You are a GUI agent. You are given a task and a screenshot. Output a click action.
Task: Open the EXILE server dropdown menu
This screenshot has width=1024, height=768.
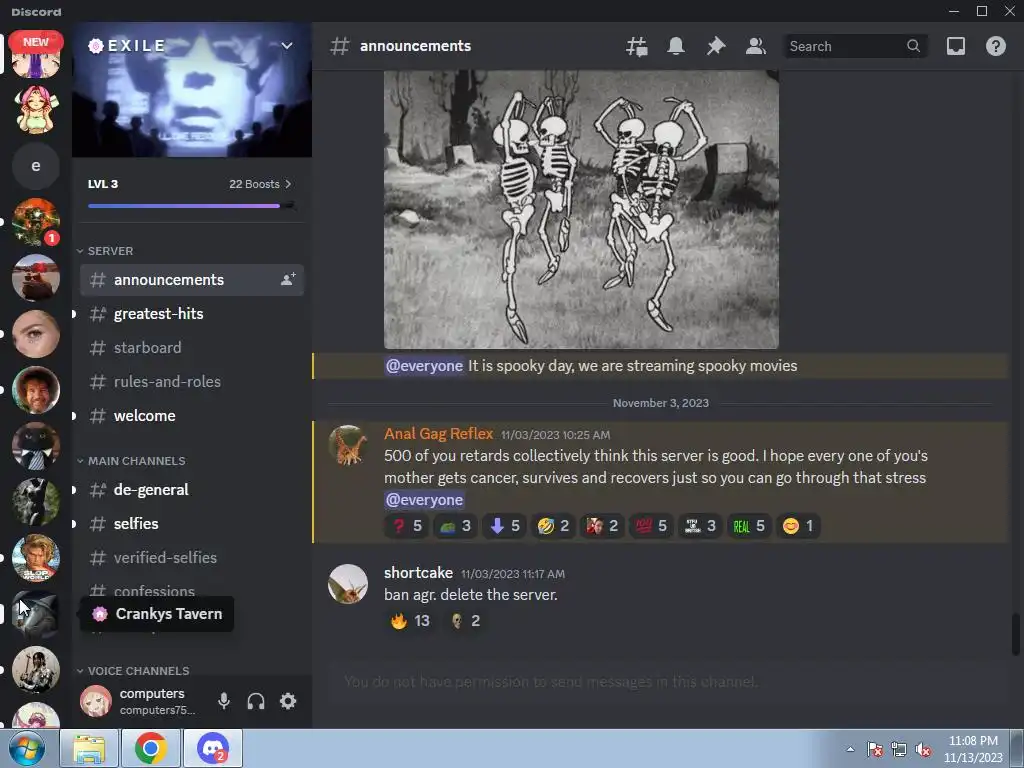[286, 46]
